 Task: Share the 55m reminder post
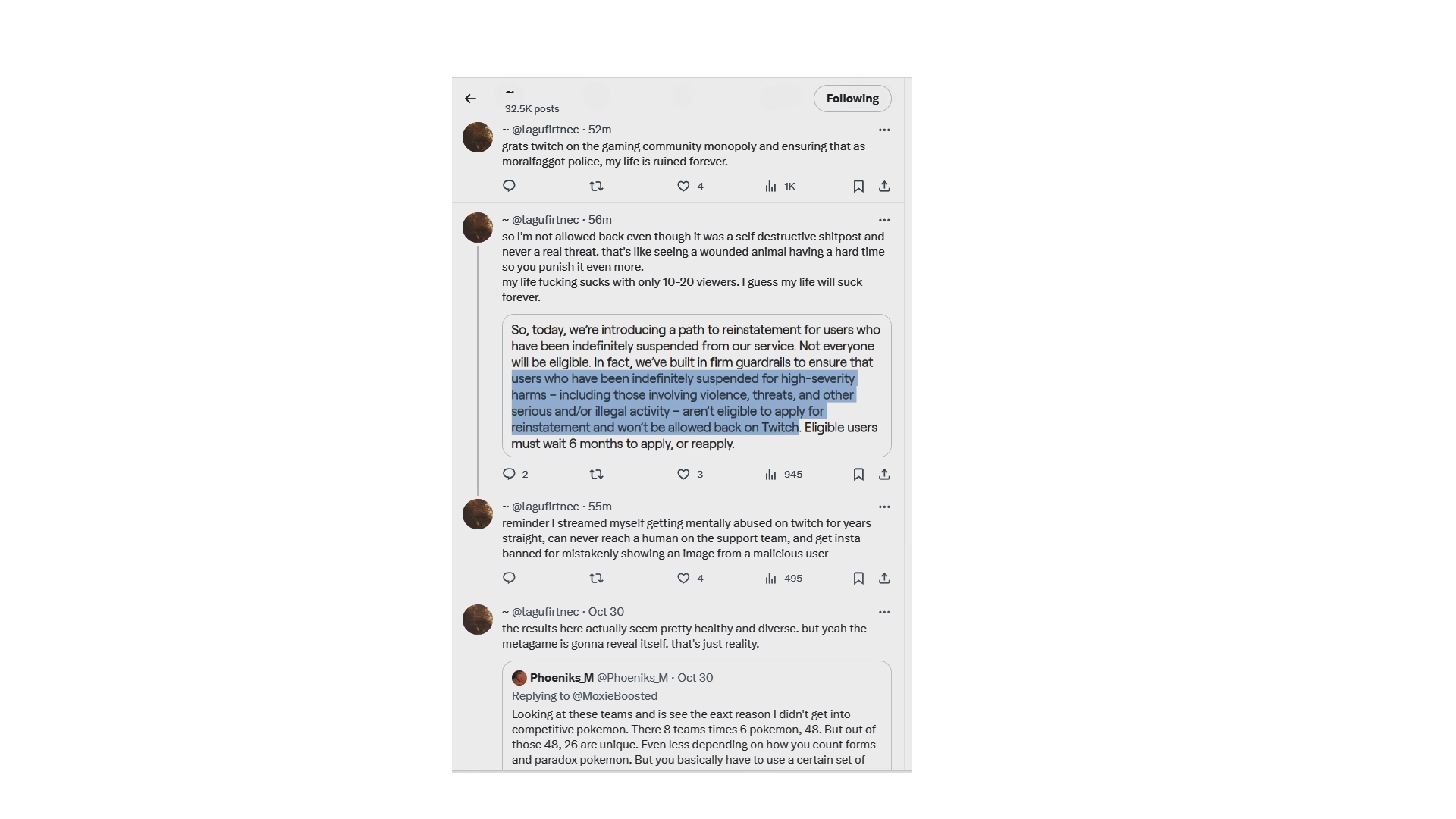pyautogui.click(x=884, y=578)
